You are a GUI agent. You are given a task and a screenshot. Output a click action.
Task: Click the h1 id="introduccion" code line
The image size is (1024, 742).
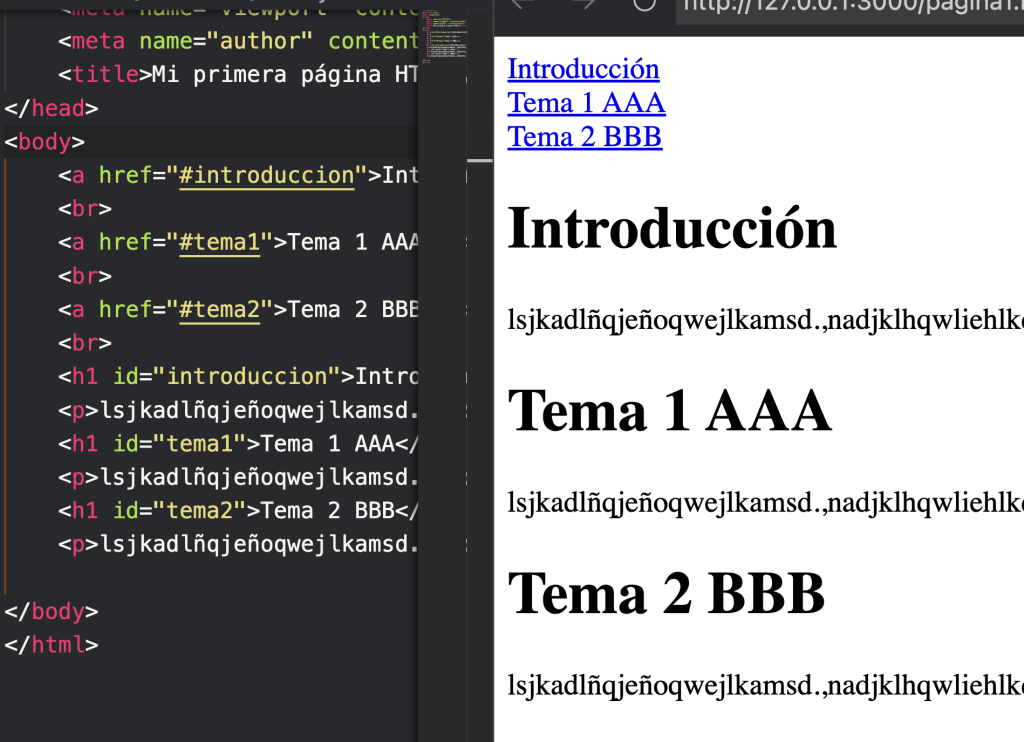coord(238,376)
